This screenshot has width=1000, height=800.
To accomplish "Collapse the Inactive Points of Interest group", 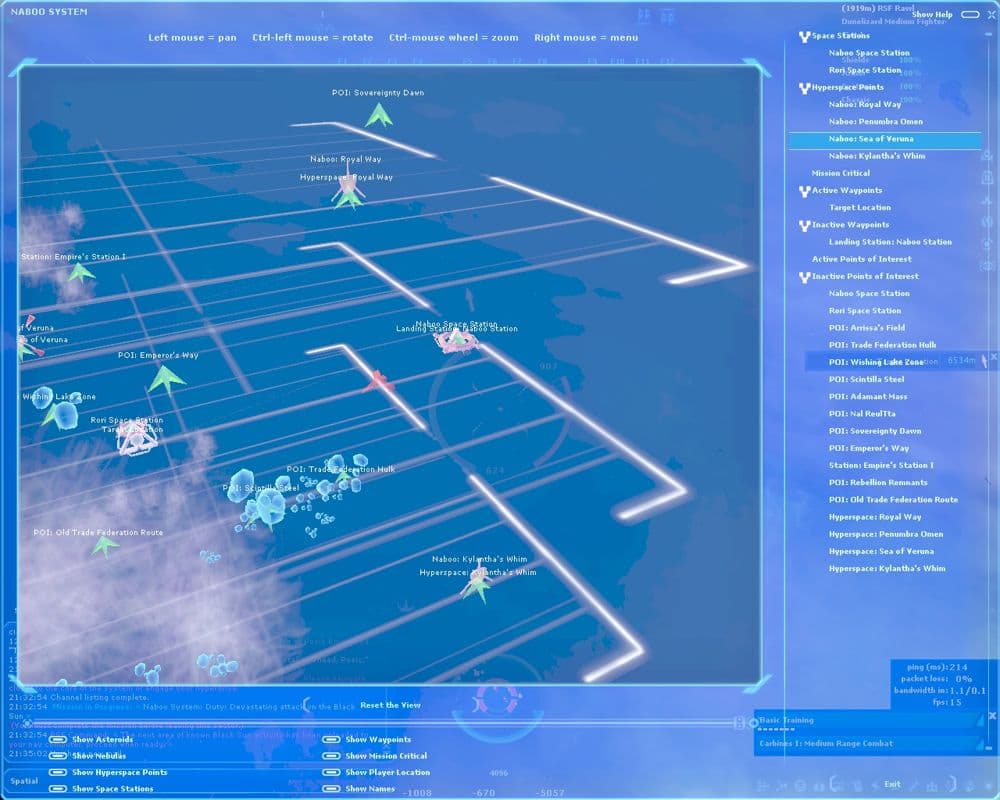I will point(804,278).
